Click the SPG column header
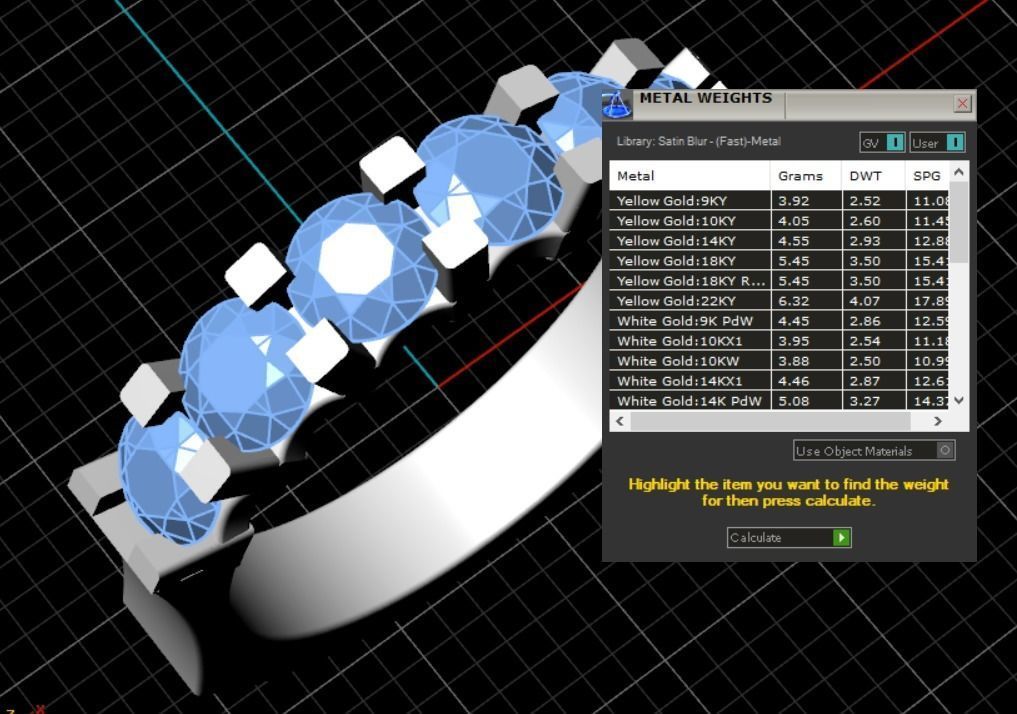The image size is (1017, 714). (x=927, y=176)
